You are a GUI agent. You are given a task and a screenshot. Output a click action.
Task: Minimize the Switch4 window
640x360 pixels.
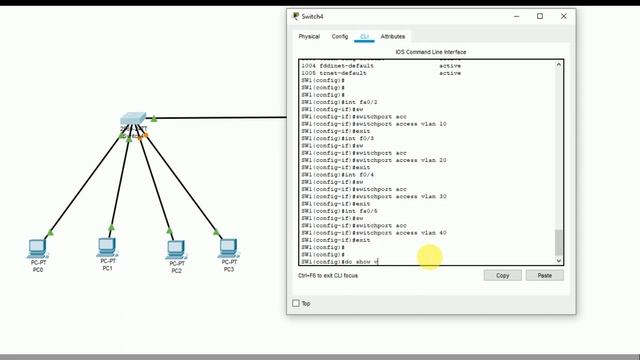(x=516, y=16)
